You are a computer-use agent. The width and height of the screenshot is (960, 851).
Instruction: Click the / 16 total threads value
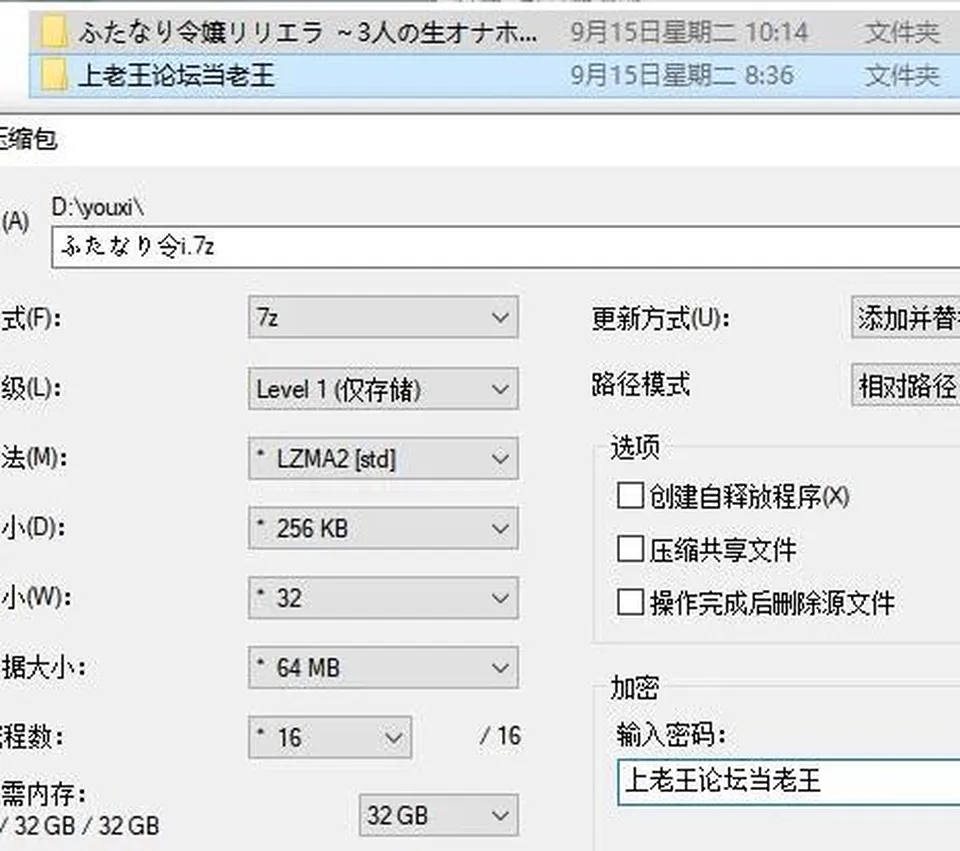tap(500, 736)
